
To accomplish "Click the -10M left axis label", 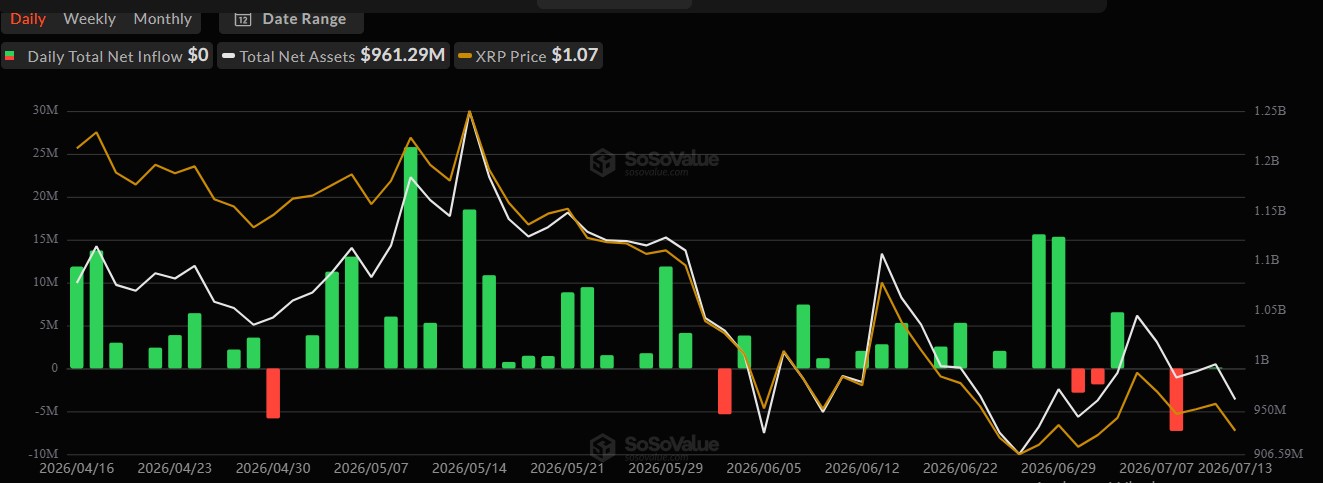I will [43, 453].
